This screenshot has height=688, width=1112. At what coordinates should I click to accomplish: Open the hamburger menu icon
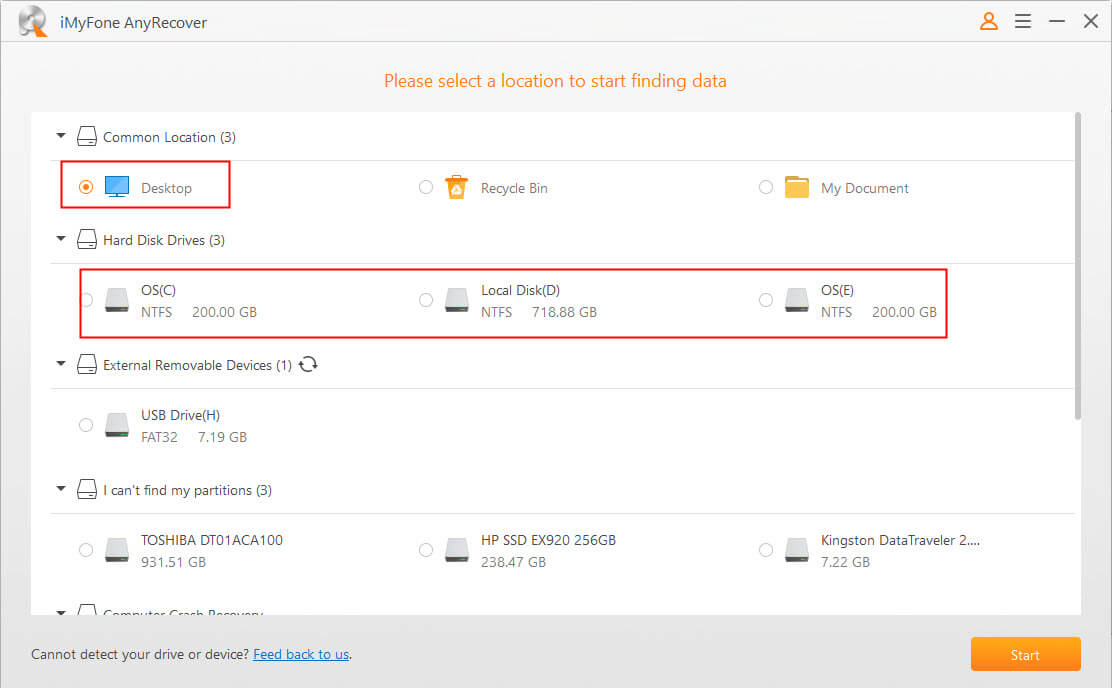pos(1023,21)
